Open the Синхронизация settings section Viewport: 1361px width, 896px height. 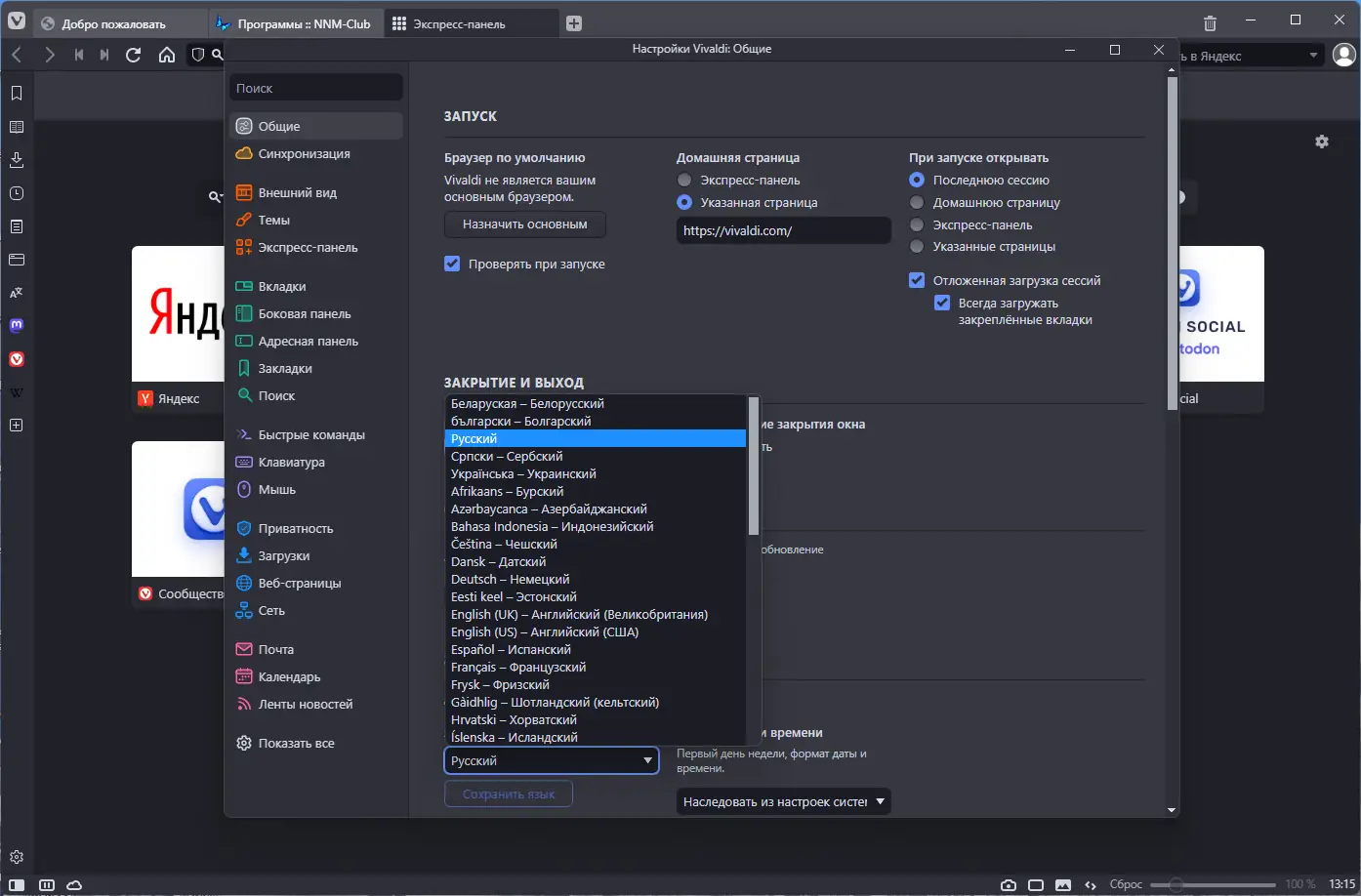click(316, 154)
